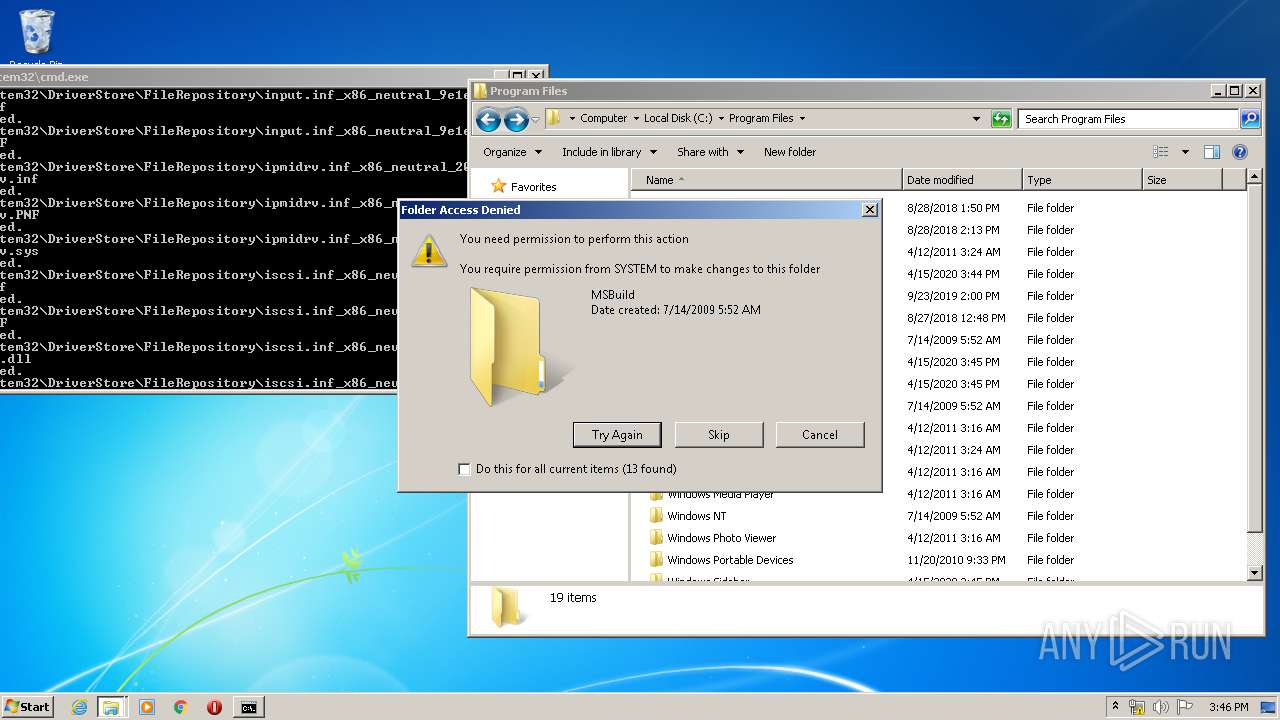
Task: Click the Forward arrow in Explorer
Action: [516, 120]
